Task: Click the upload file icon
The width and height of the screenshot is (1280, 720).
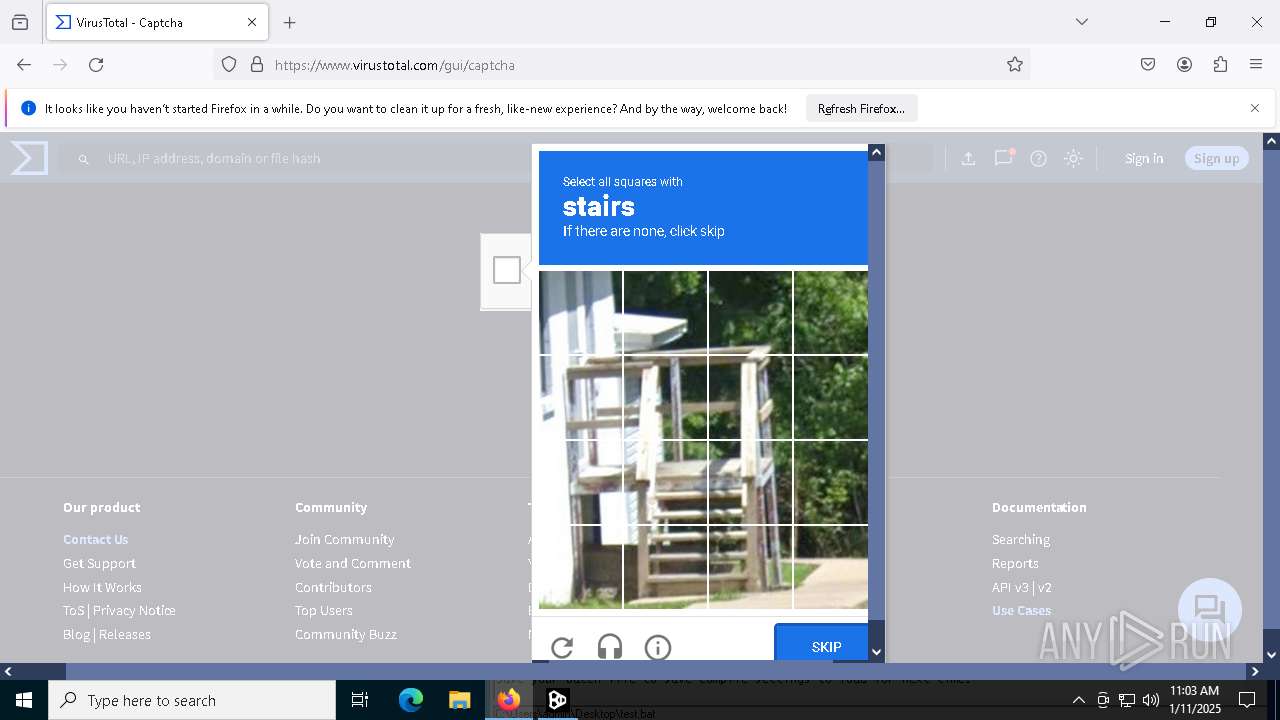Action: (x=968, y=158)
